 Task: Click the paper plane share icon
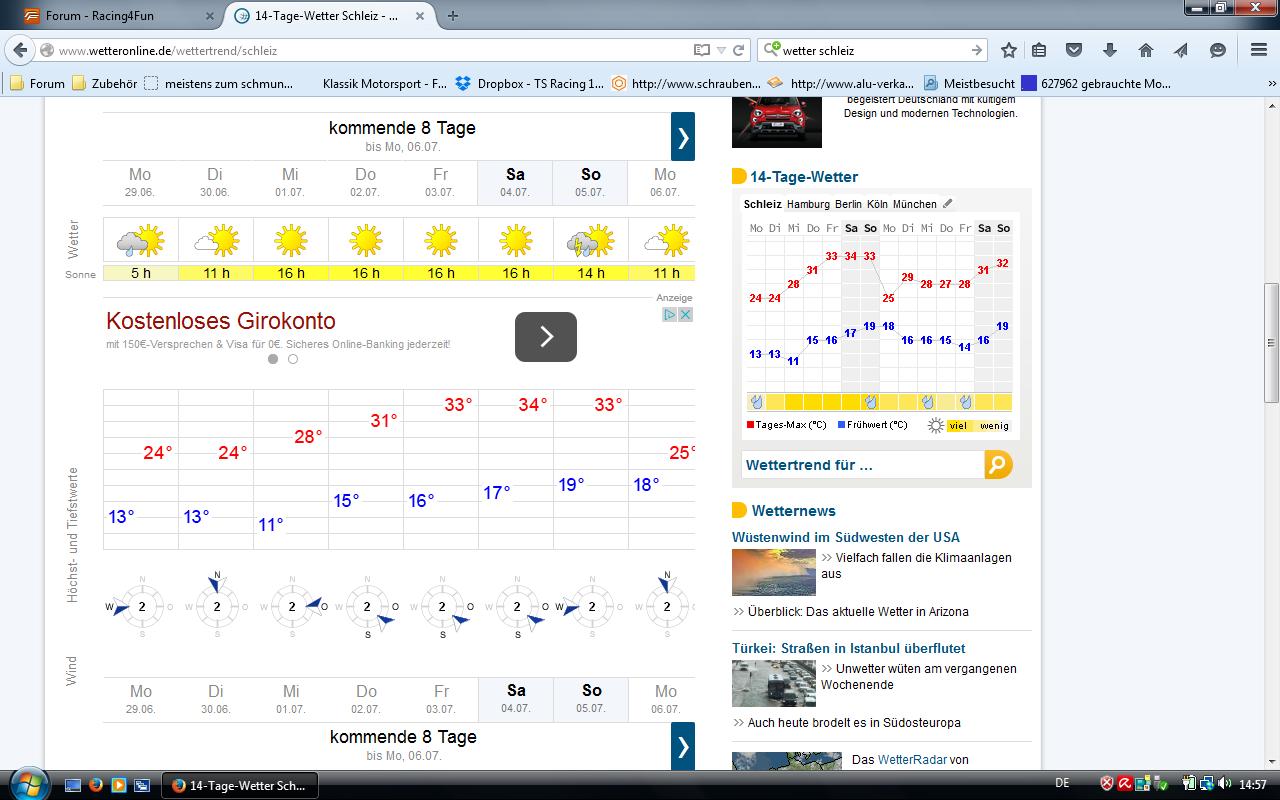[1181, 50]
